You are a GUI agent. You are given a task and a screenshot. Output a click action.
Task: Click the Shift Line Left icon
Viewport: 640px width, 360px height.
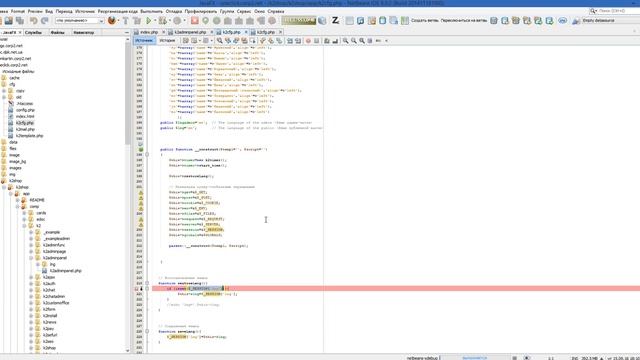(x=290, y=40)
